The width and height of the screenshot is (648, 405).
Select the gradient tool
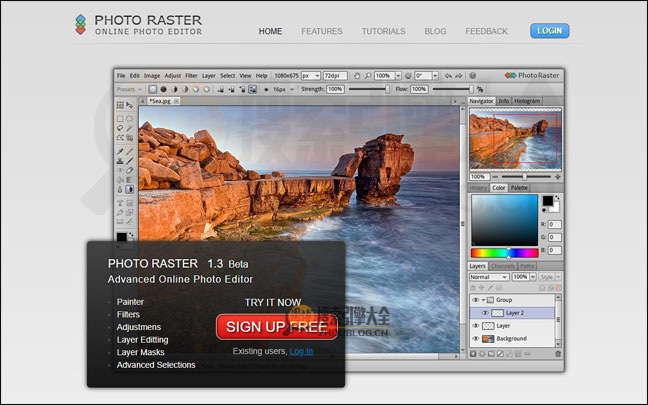tap(129, 179)
